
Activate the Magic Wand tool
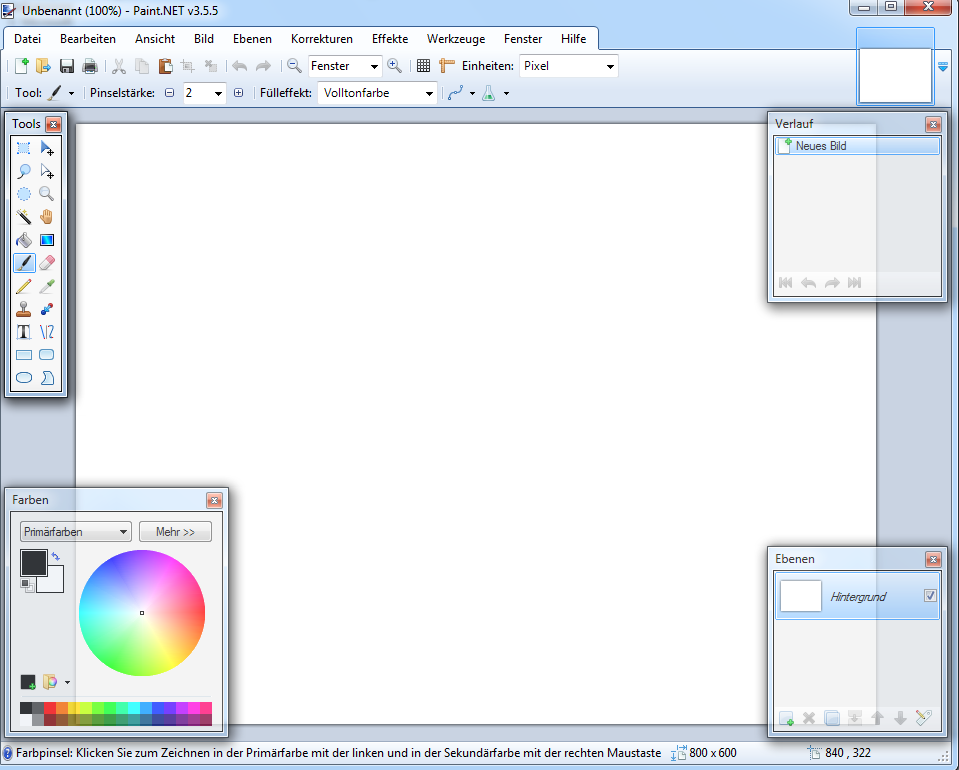click(x=24, y=216)
